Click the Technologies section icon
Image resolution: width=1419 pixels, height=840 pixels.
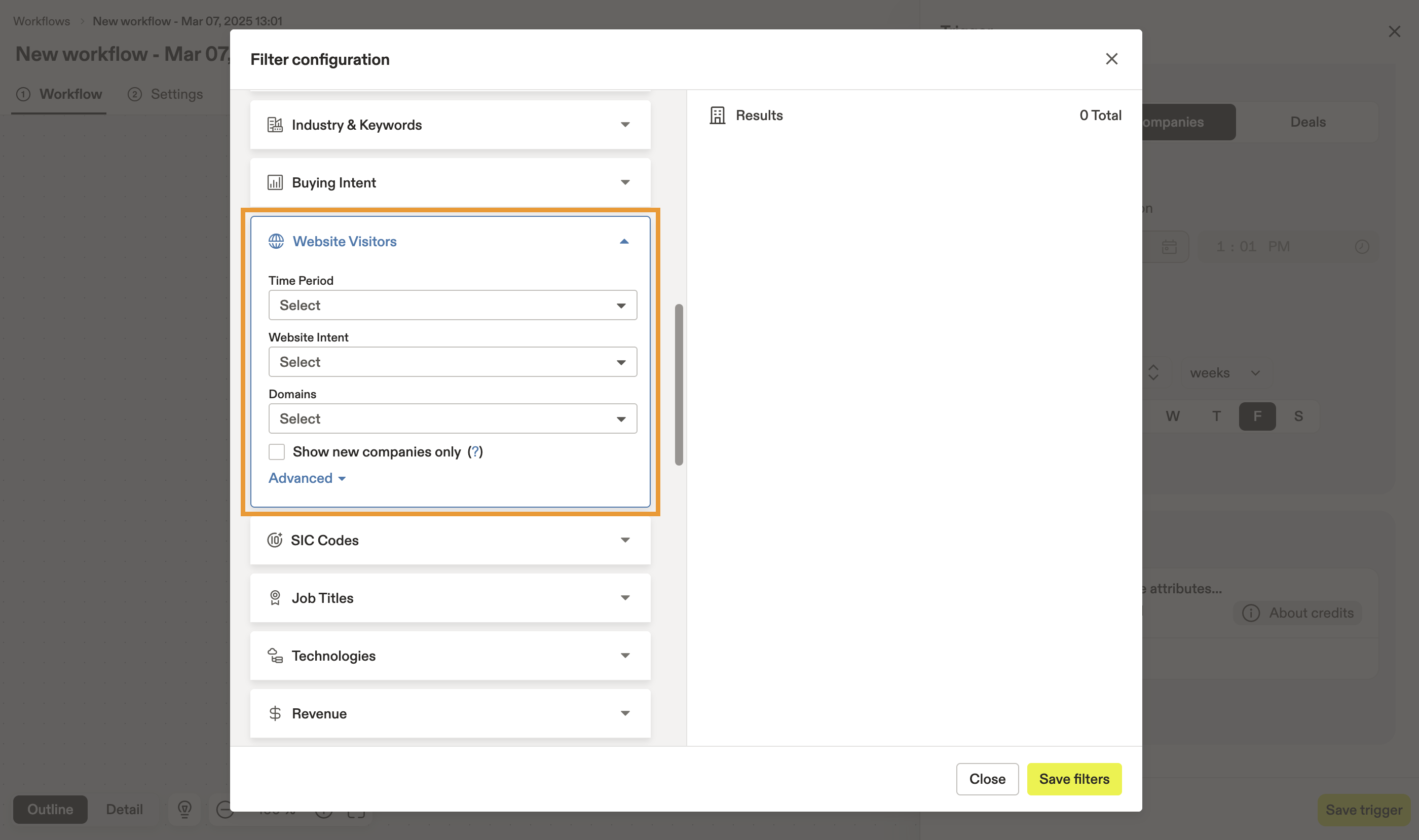point(275,656)
